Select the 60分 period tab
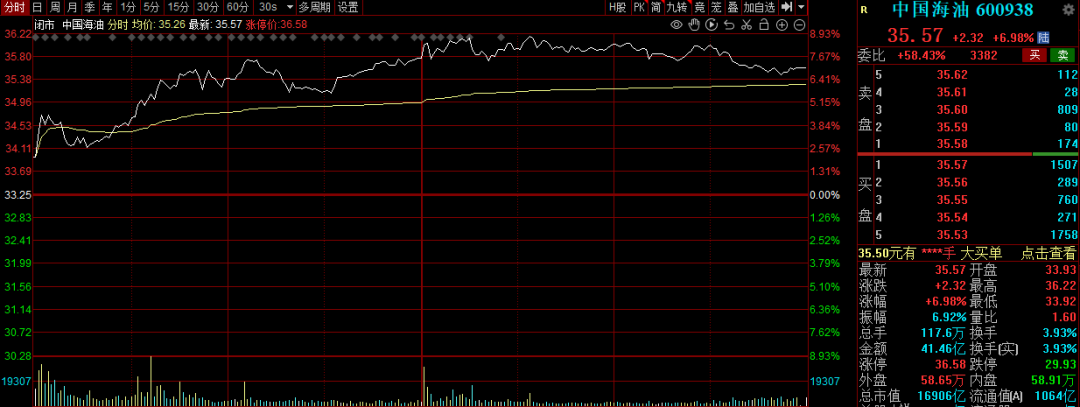 238,7
